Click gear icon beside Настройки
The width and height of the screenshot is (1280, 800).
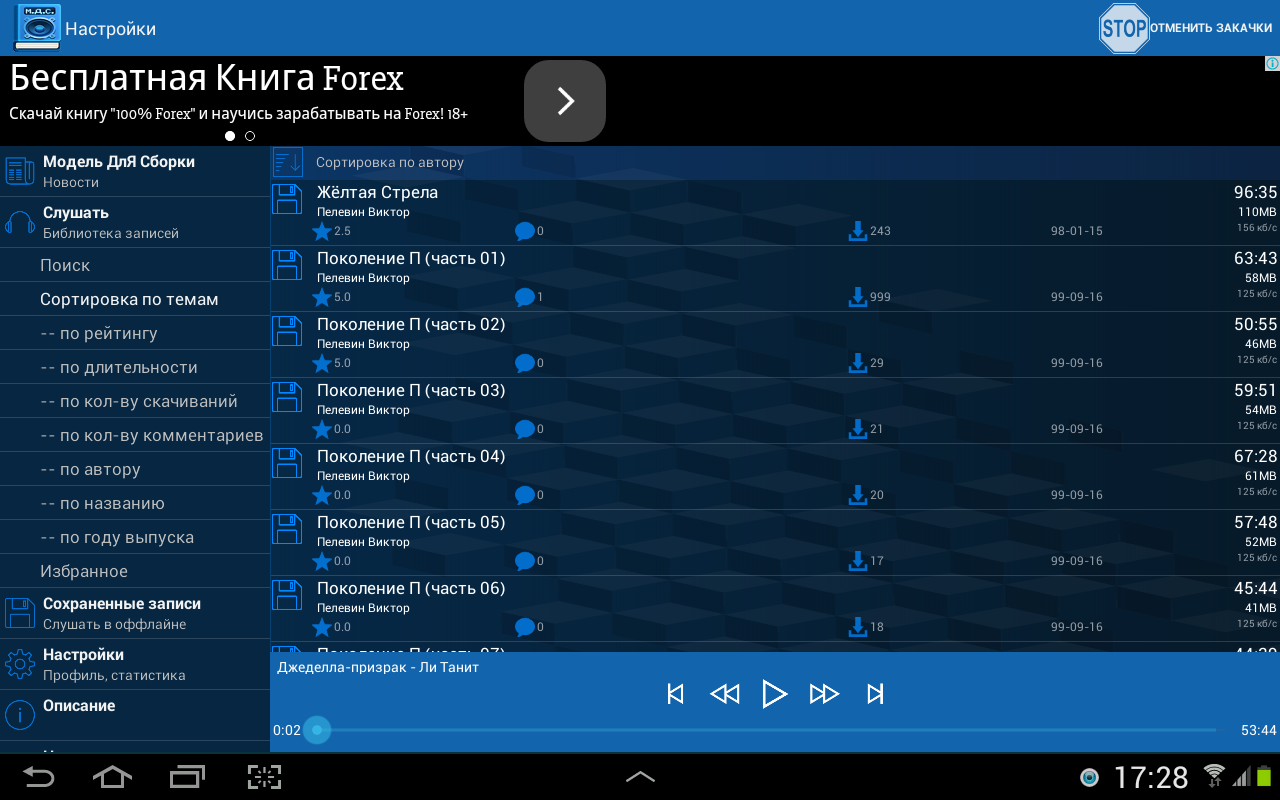[20, 664]
